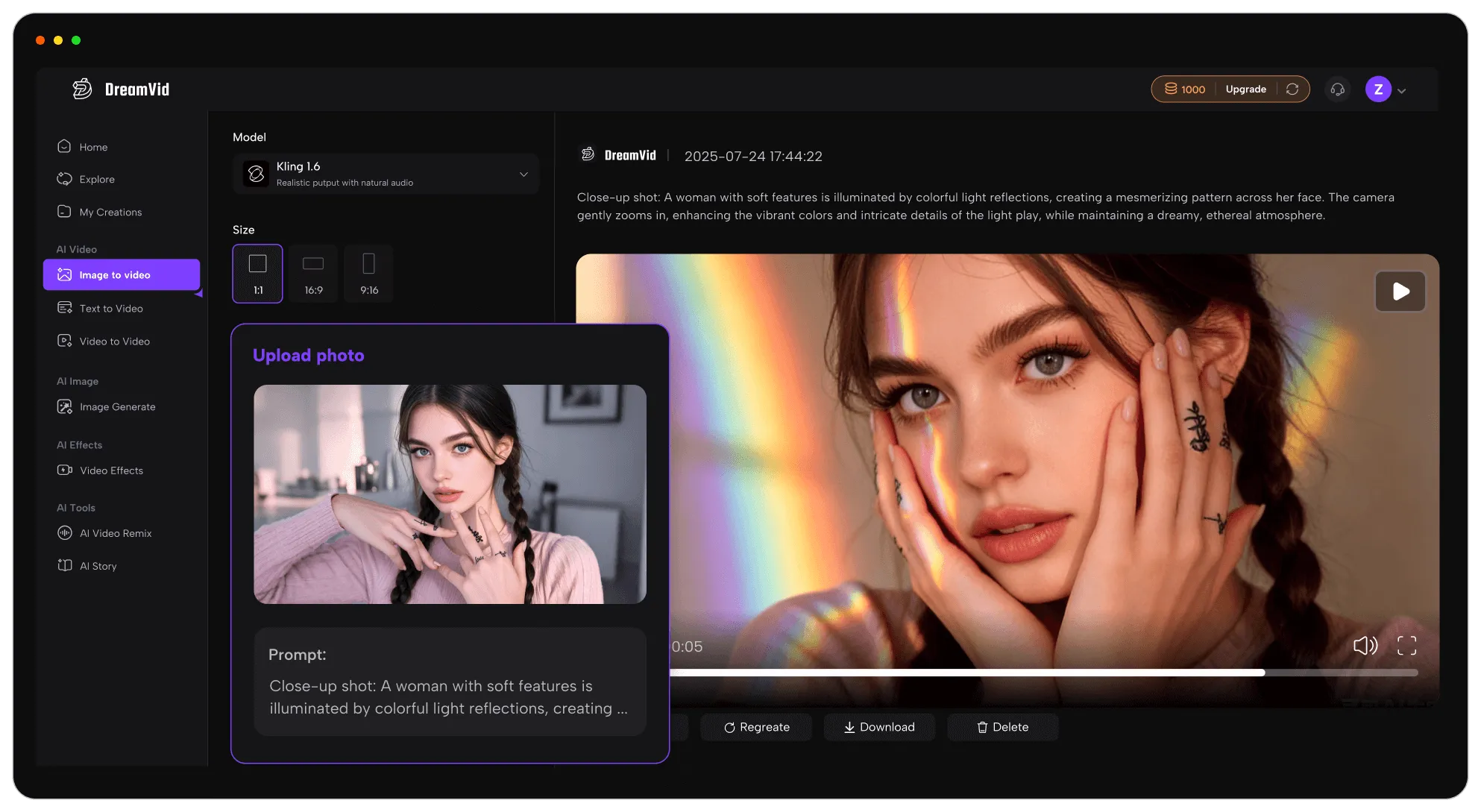The image size is (1481, 812).
Task: Open the Video to Video tool
Action: click(x=113, y=341)
